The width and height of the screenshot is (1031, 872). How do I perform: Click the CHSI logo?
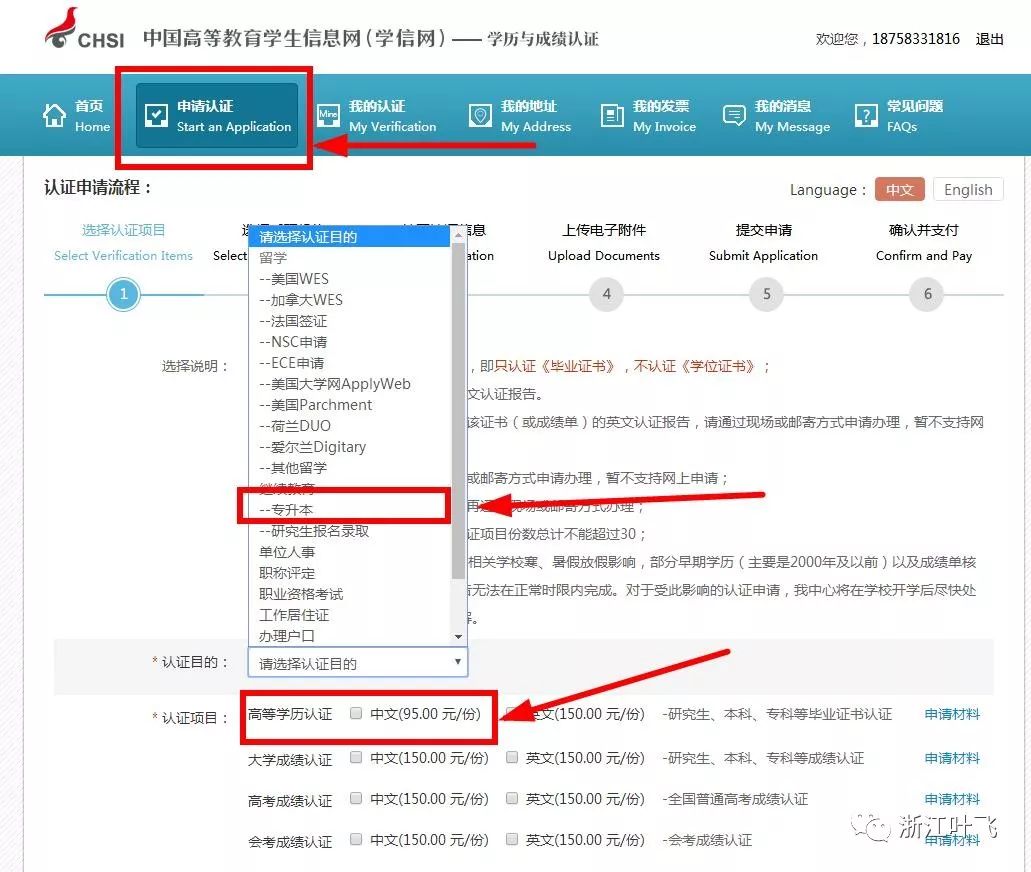[84, 30]
